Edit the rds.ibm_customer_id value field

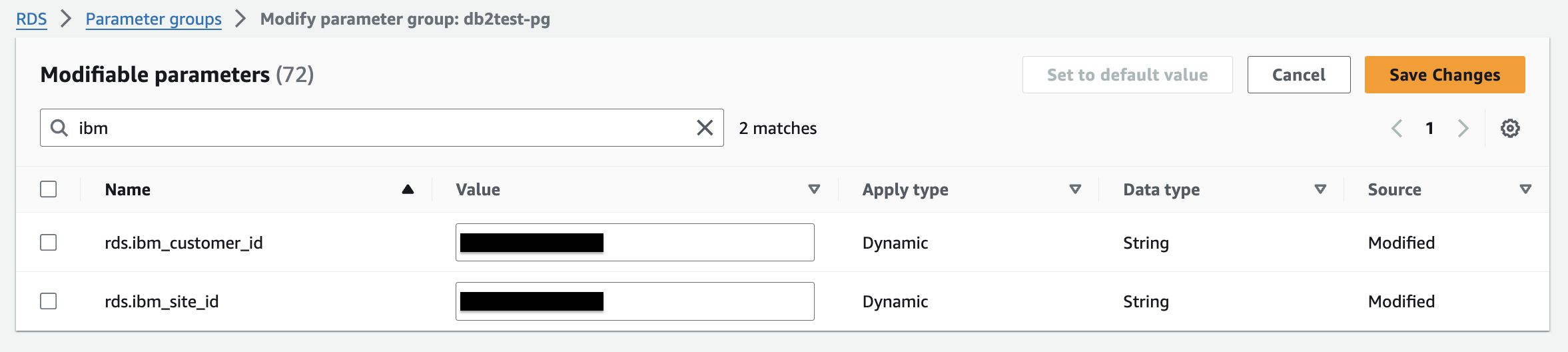click(706, 243)
